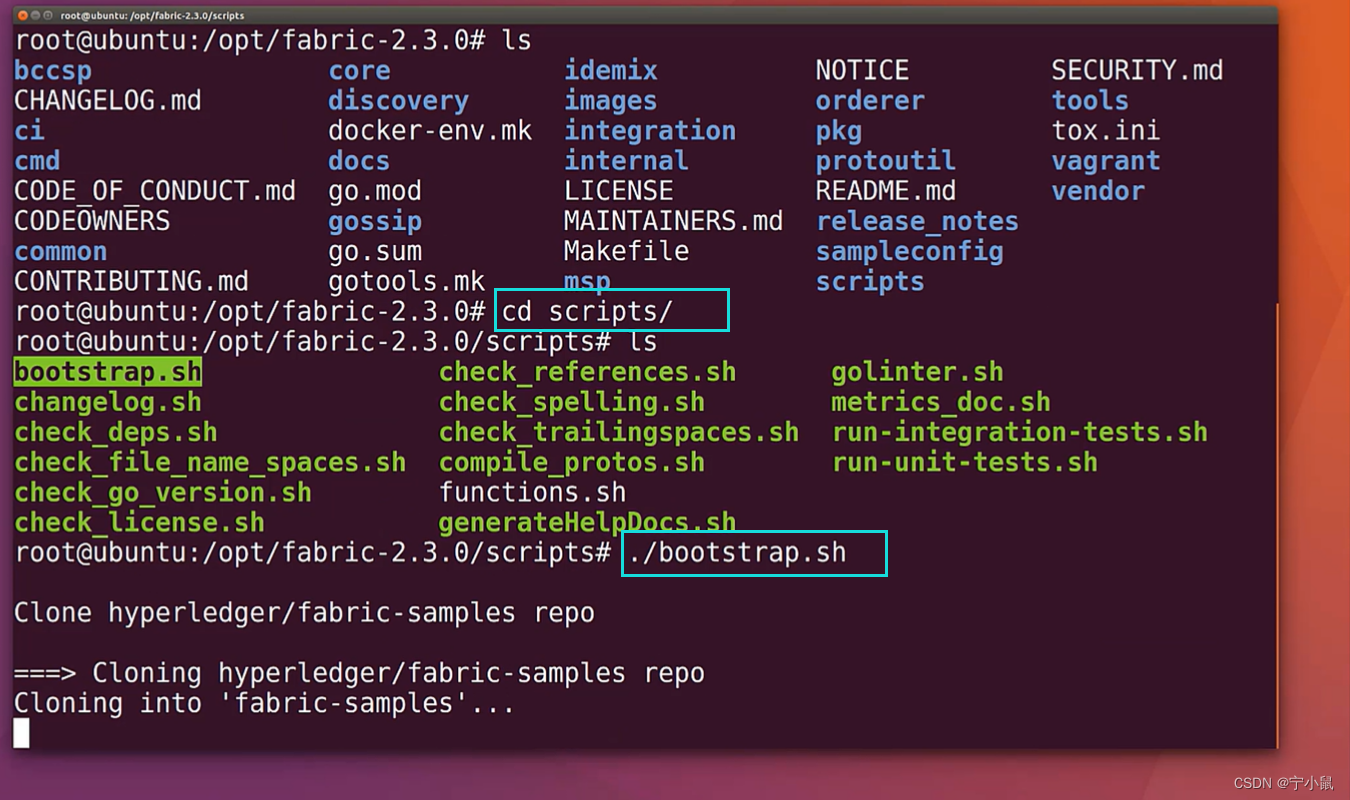The width and height of the screenshot is (1350, 800).
Task: Select the check_go_version.sh file name
Action: click(x=163, y=493)
